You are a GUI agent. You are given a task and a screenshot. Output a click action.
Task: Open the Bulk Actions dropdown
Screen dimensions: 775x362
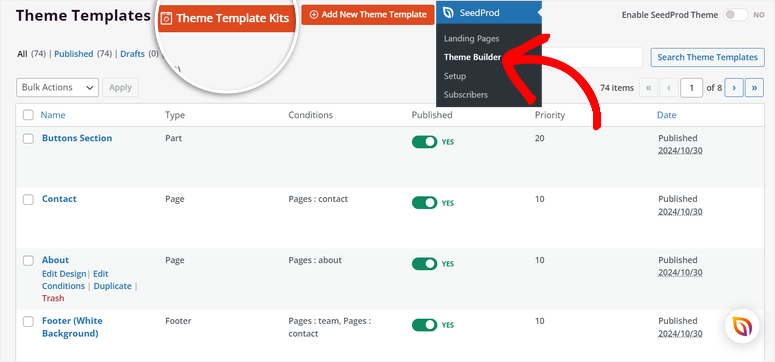tap(57, 88)
